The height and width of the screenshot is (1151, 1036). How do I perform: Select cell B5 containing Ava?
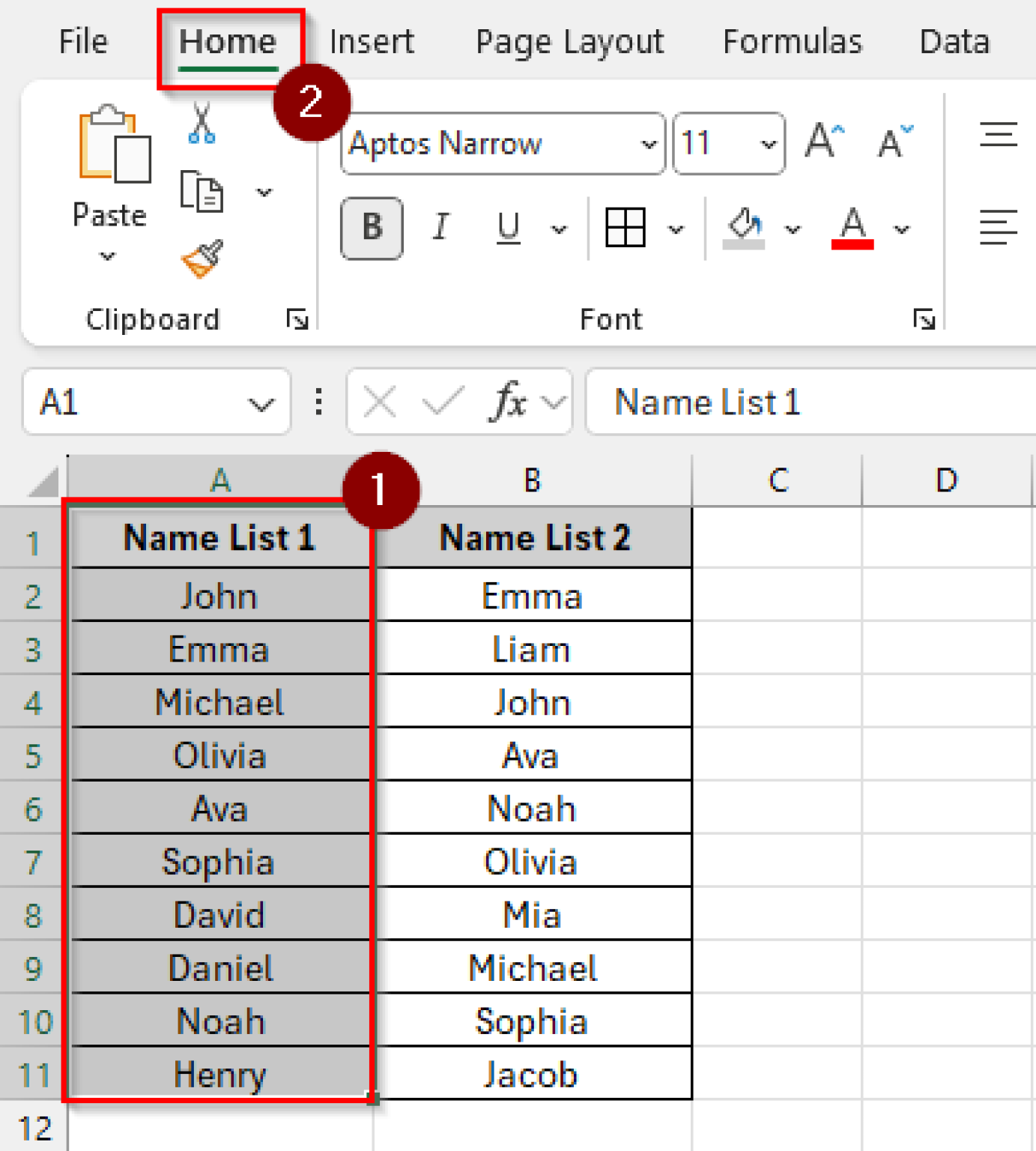pyautogui.click(x=530, y=755)
